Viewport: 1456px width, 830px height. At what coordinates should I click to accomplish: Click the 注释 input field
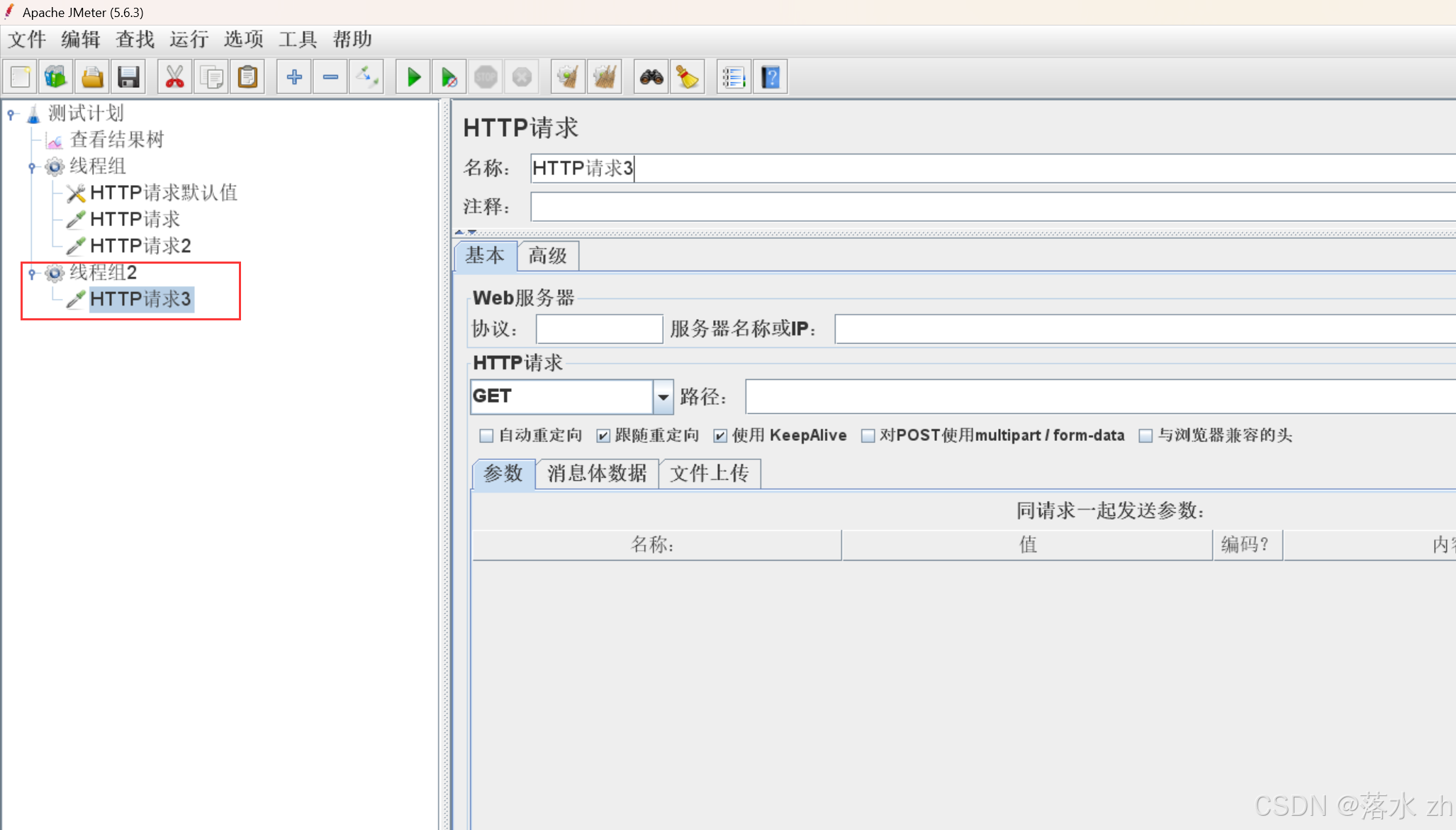(x=992, y=207)
